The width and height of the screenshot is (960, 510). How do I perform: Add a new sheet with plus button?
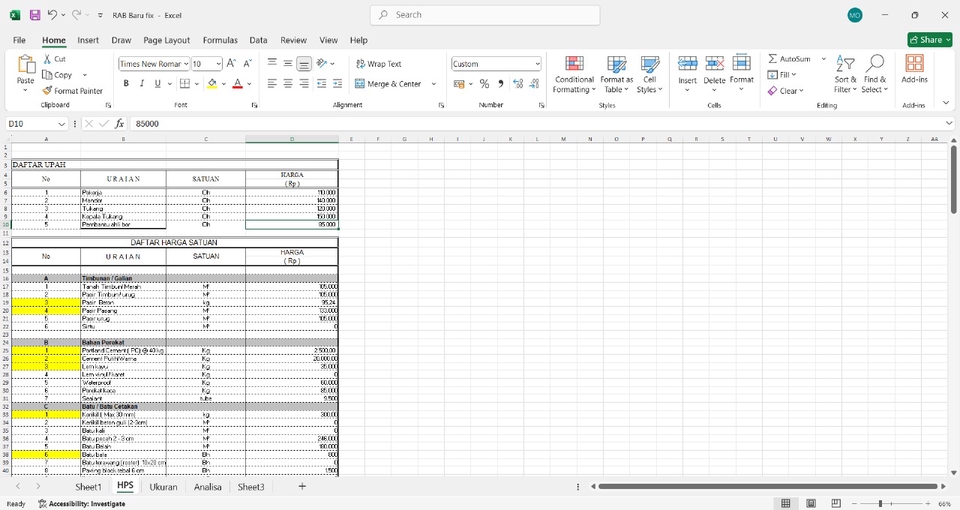302,486
